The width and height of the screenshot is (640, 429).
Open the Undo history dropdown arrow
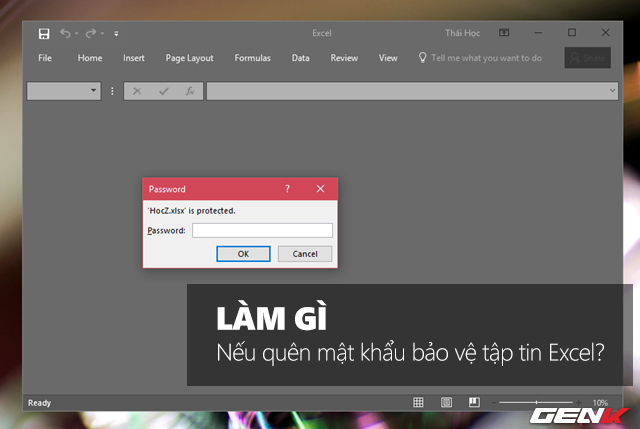pos(76,33)
